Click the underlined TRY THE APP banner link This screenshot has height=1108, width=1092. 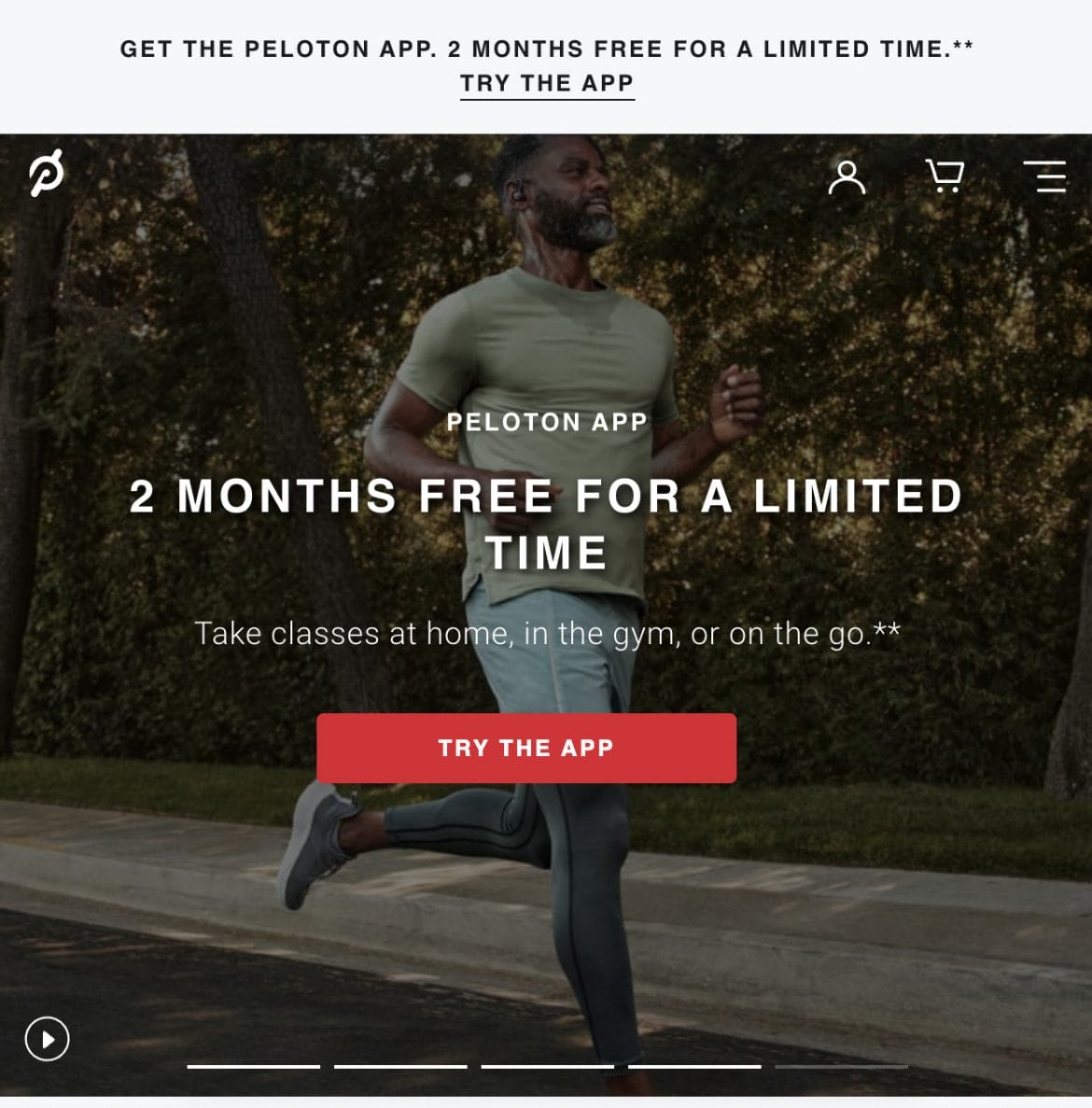click(548, 84)
